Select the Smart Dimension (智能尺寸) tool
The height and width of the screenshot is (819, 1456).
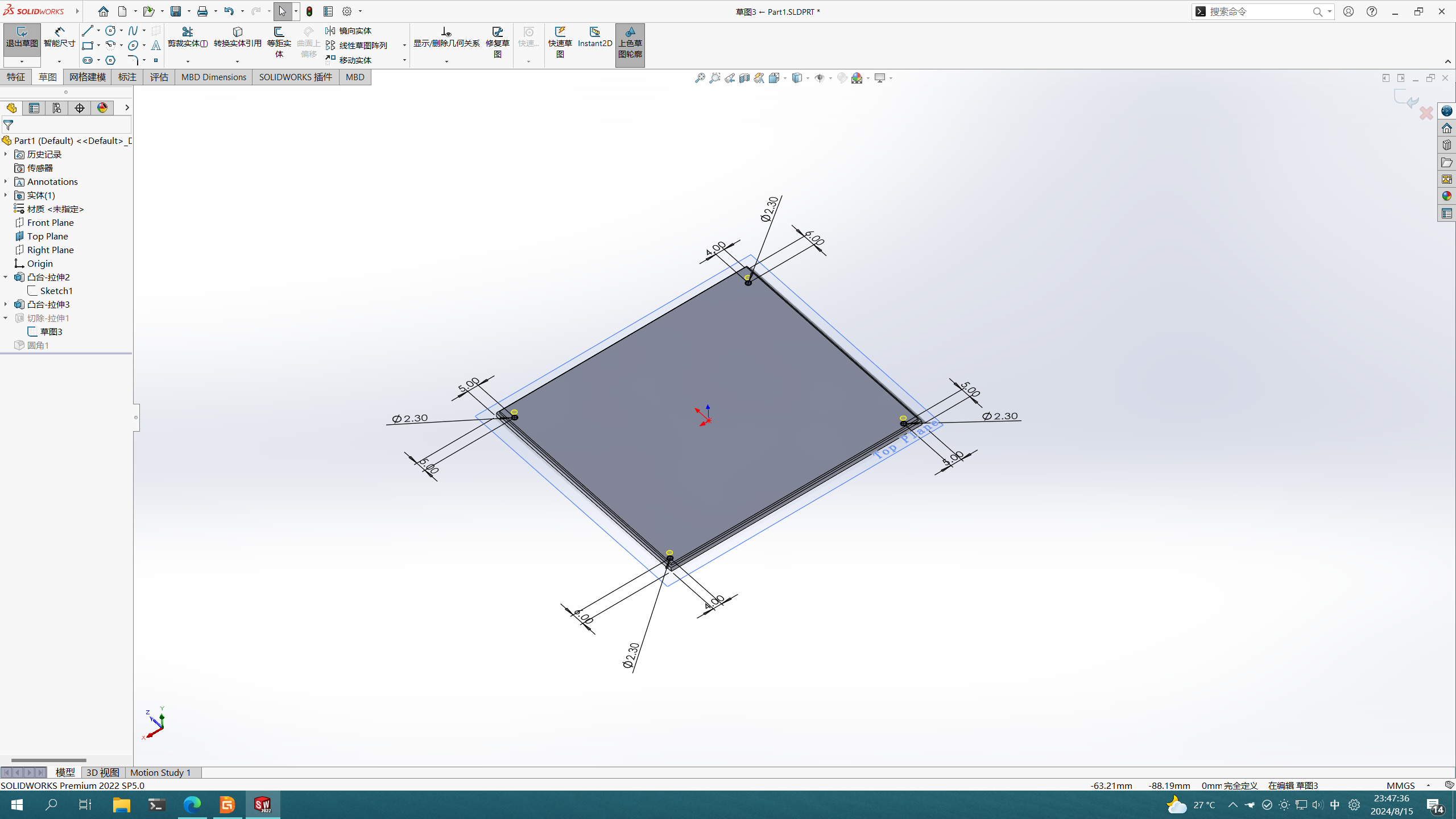click(59, 38)
